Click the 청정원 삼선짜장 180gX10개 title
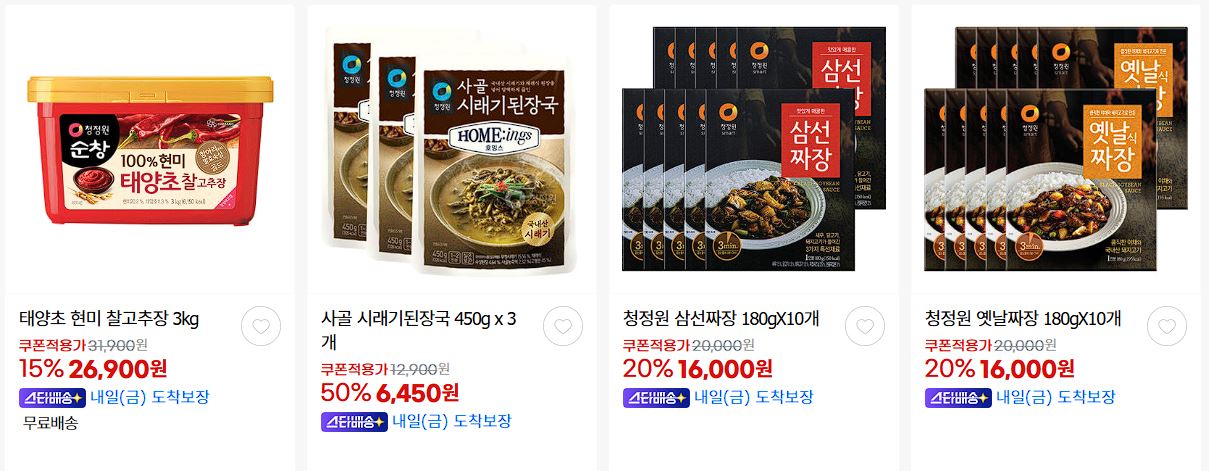Screen dimensions: 1209x471 pos(722,320)
